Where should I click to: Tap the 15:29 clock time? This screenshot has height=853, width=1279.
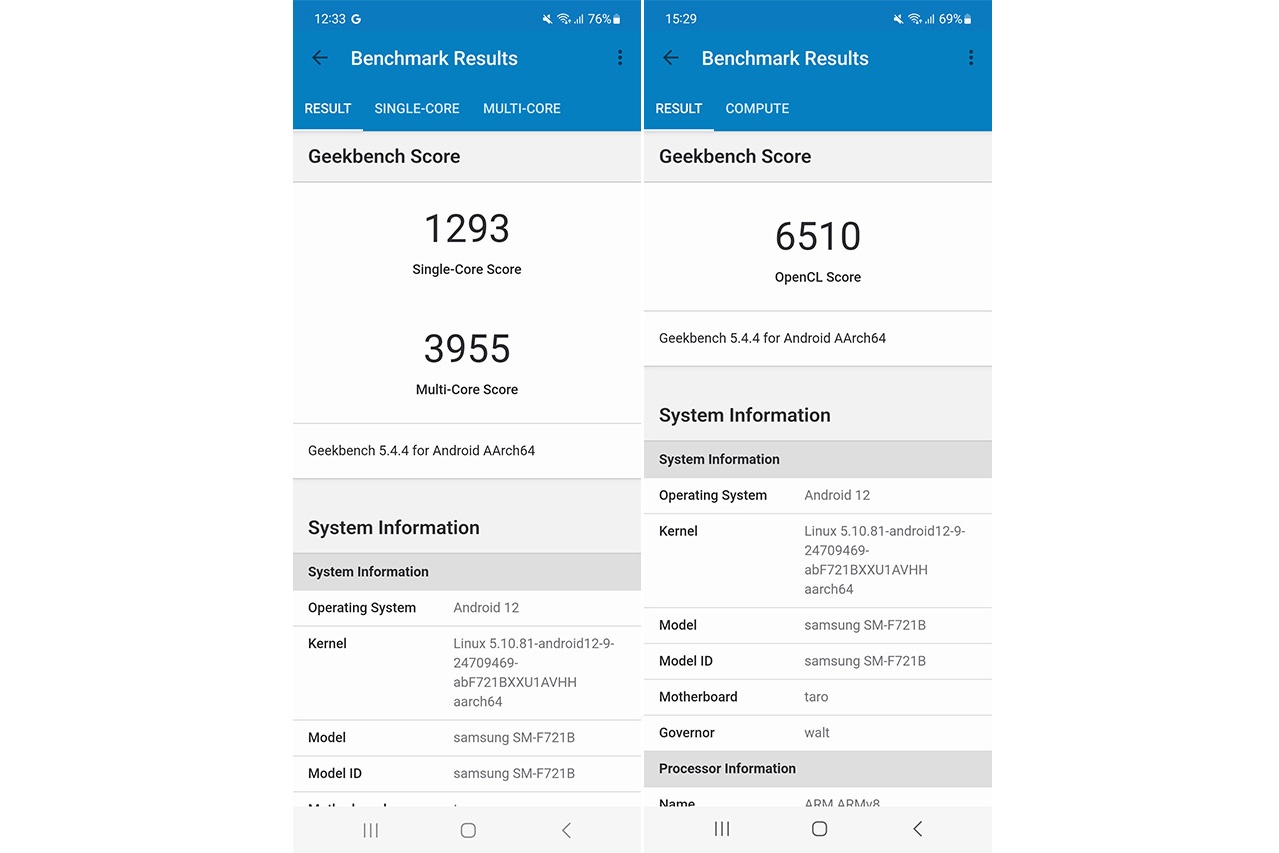680,19
